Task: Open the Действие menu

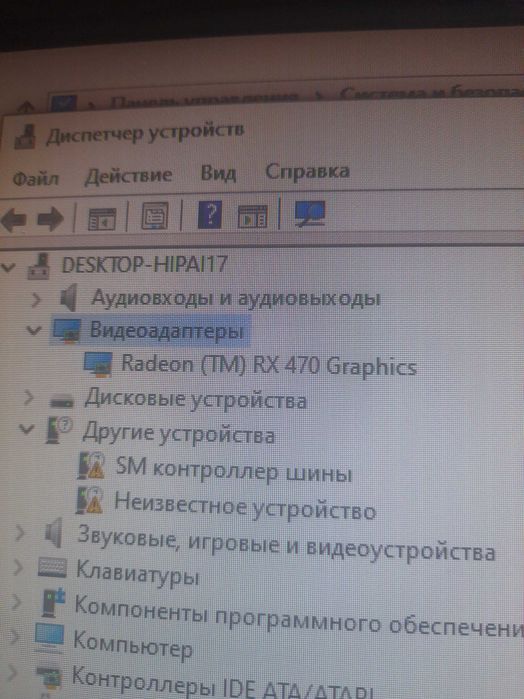Action: click(128, 176)
